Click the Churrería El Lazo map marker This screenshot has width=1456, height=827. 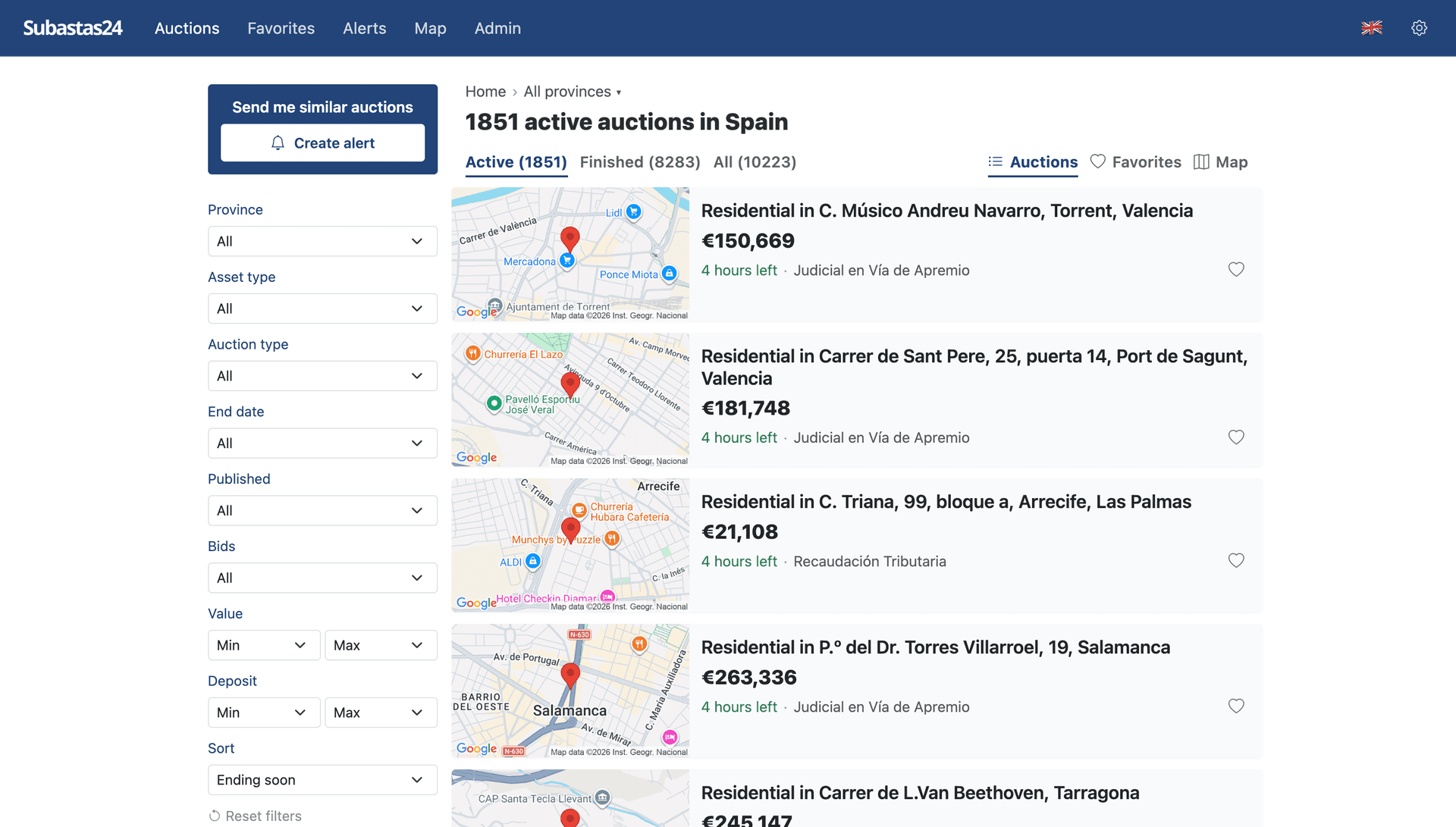[473, 353]
